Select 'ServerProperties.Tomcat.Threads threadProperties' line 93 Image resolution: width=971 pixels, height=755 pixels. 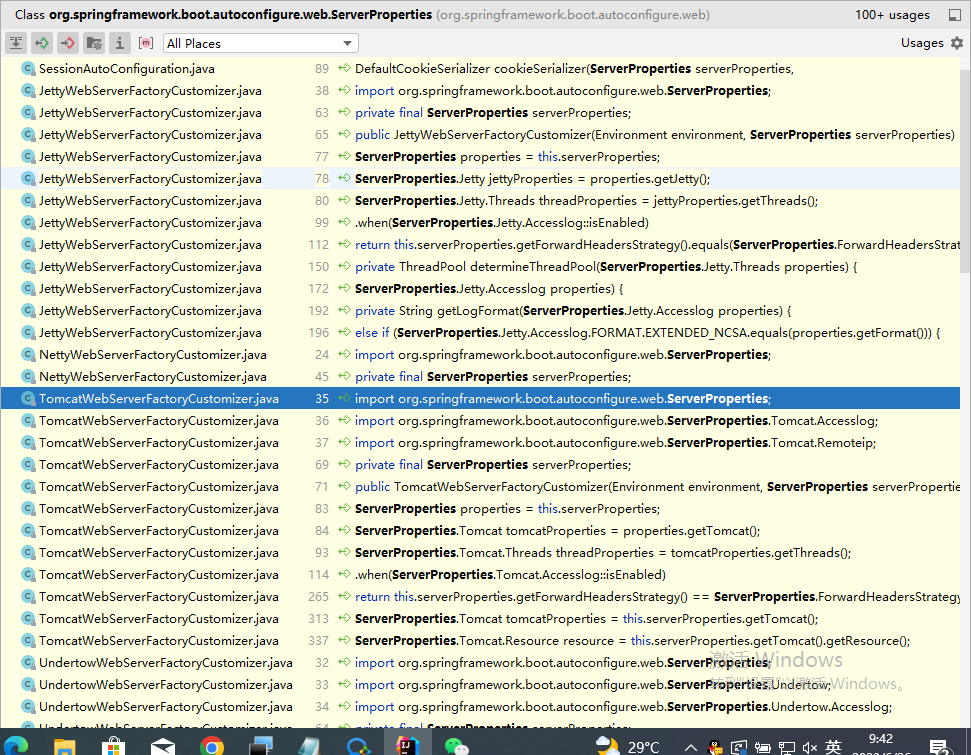[x=603, y=552]
